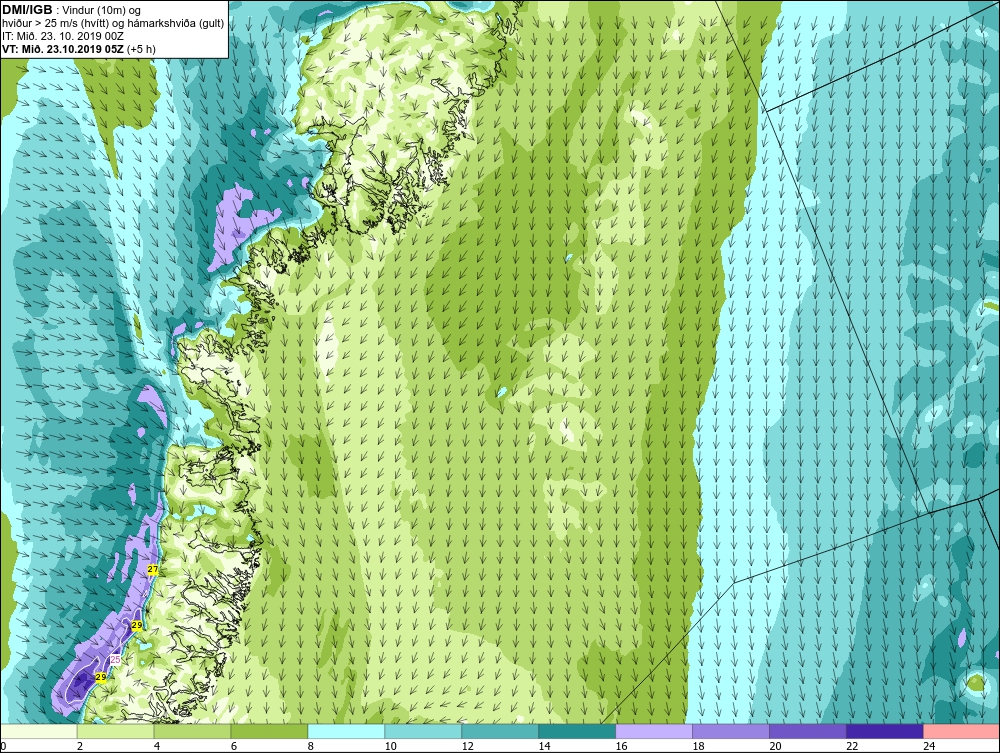Click the light yellow-green 2–4 legend swatch

coord(115,731)
